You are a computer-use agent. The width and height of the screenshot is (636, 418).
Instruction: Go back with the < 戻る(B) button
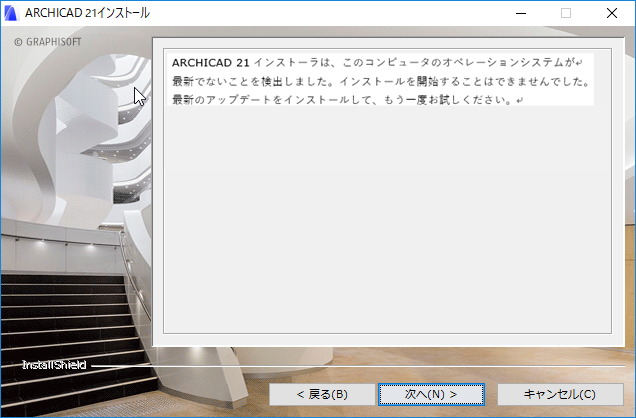[322, 394]
